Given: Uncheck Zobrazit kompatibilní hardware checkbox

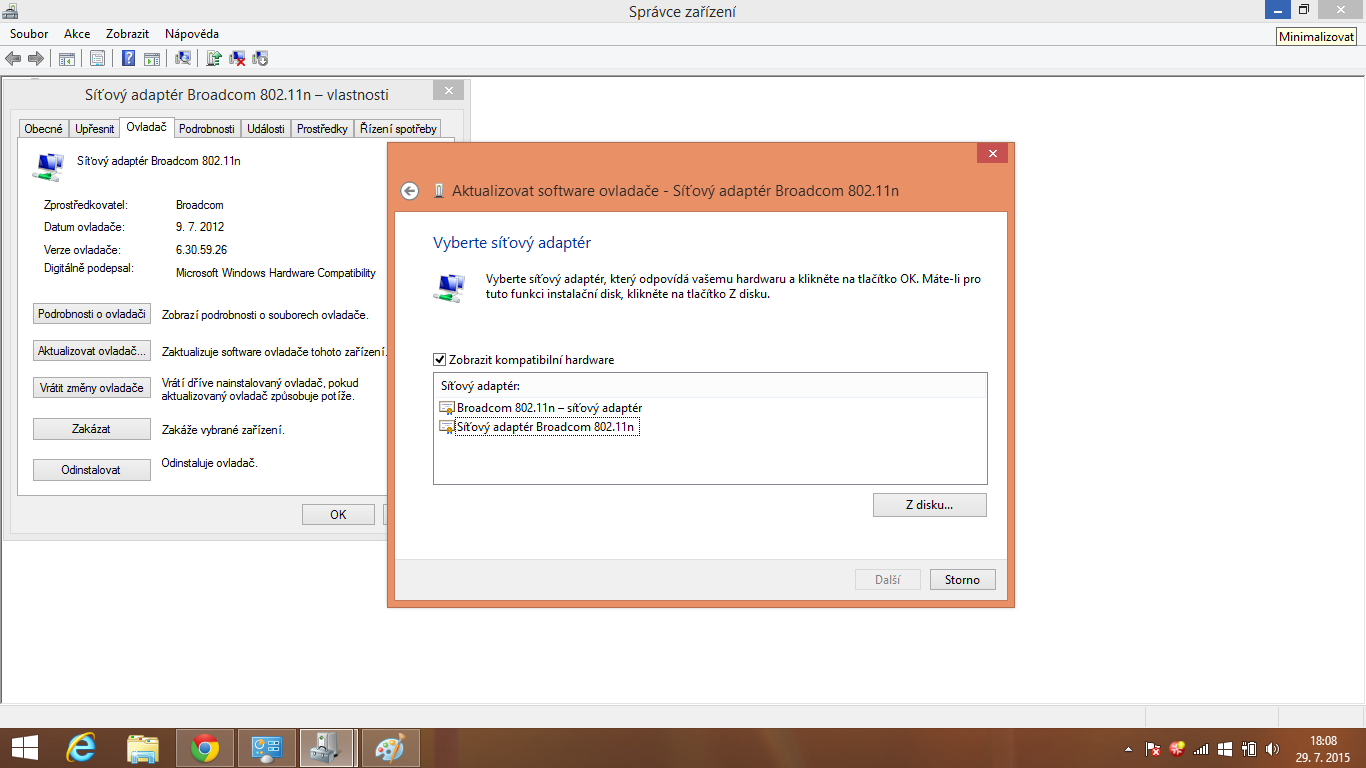Looking at the screenshot, I should [439, 360].
